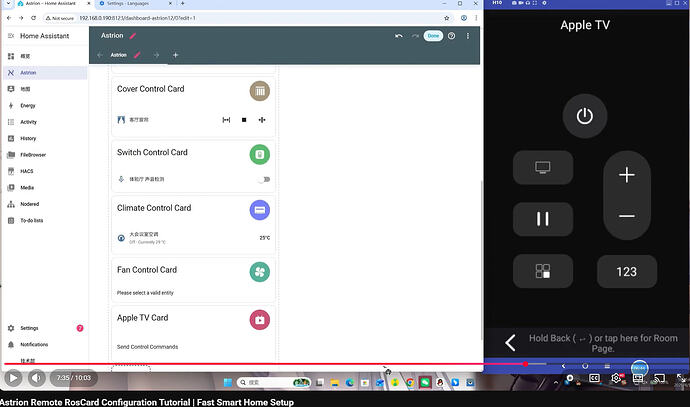Tap 'Hold Back or tap here for Room Page'

click(x=603, y=343)
